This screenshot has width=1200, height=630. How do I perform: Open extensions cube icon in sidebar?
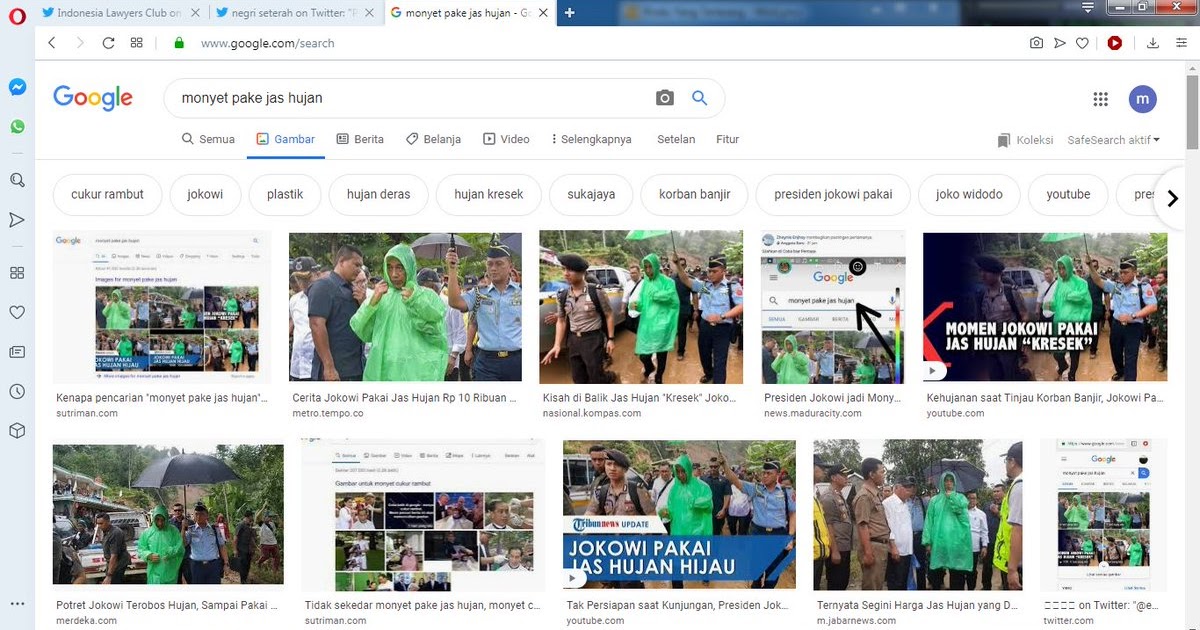point(17,431)
